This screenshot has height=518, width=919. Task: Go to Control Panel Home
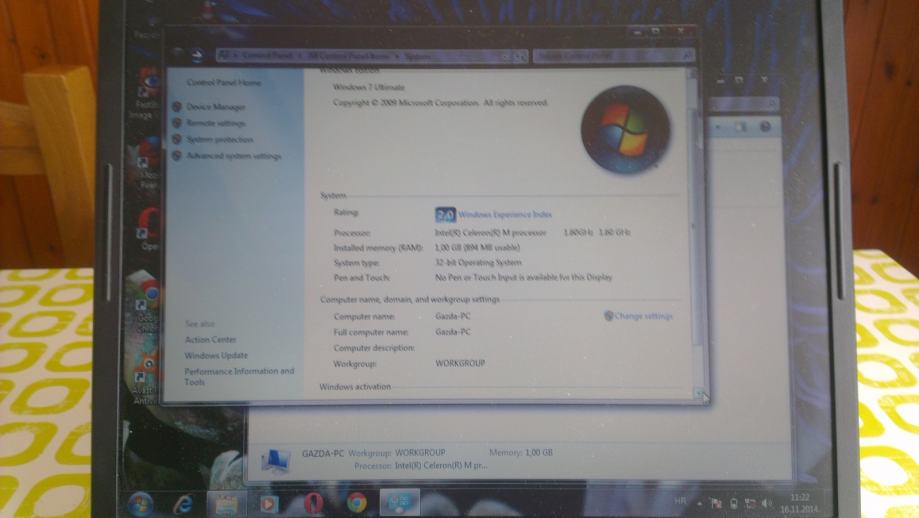(x=224, y=83)
